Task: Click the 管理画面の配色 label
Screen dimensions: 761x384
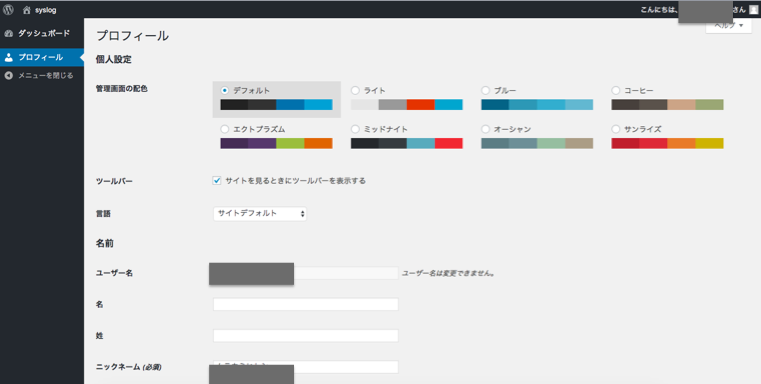Action: (x=122, y=89)
